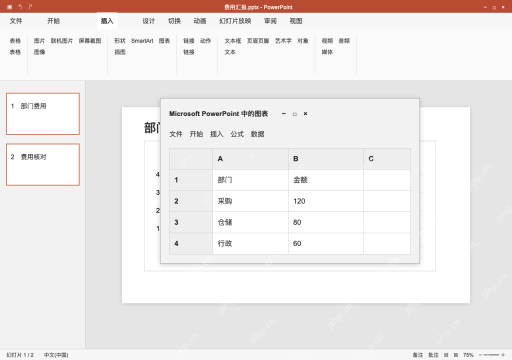Viewport: 512px width, 360px height.
Task: Insert a SmartArt graphic from the ribbon
Action: point(142,41)
